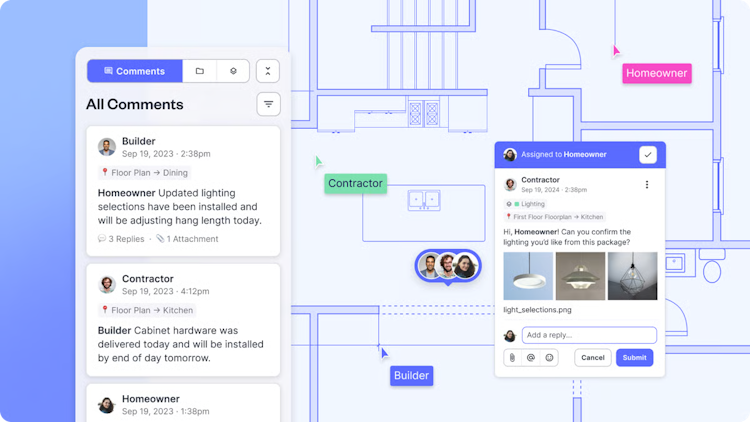Open Contractor's avatar in the popup comment
Viewport: 750px width, 422px height.
(x=510, y=184)
